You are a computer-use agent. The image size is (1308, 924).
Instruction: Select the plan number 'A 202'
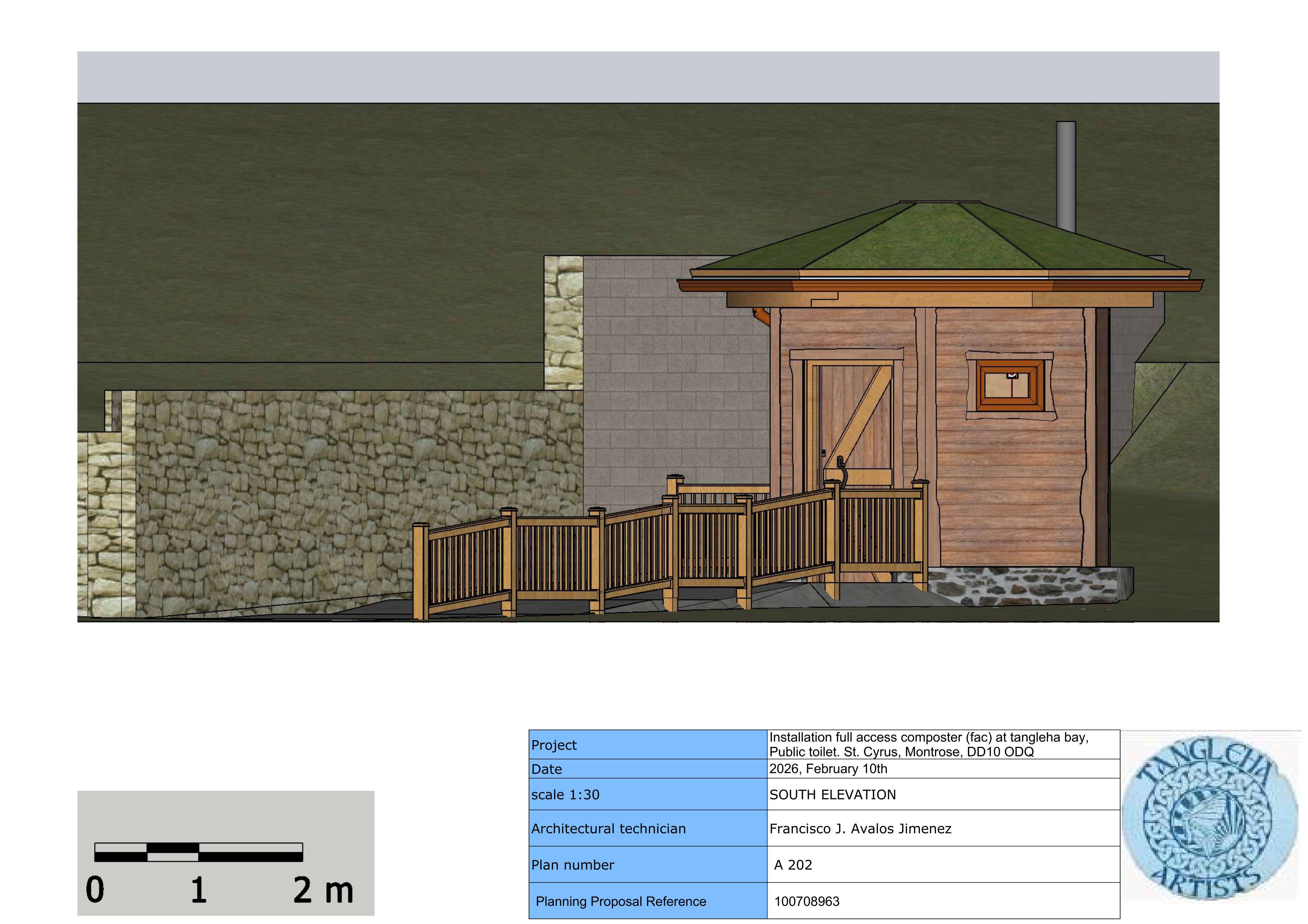coord(793,865)
